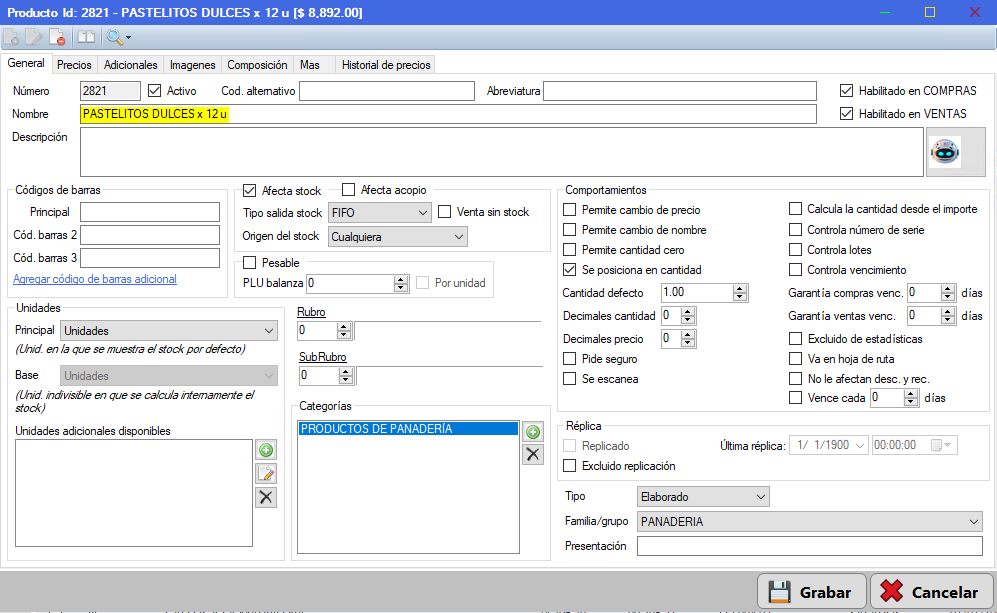This screenshot has height=613, width=997.
Task: Select the Mas tab
Action: (x=310, y=65)
